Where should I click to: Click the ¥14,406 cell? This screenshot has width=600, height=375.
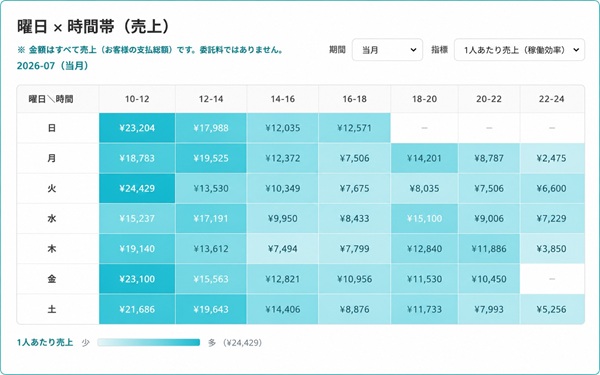click(x=283, y=309)
